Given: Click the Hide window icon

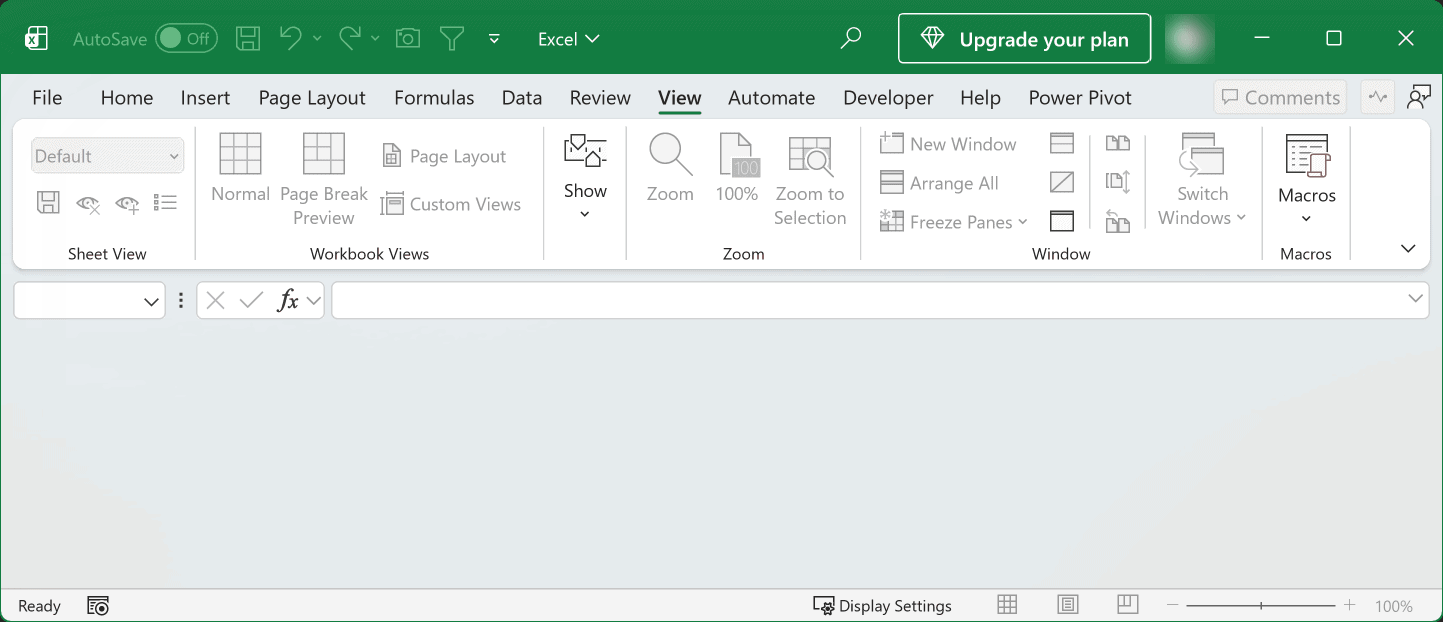Looking at the screenshot, I should click(1062, 182).
